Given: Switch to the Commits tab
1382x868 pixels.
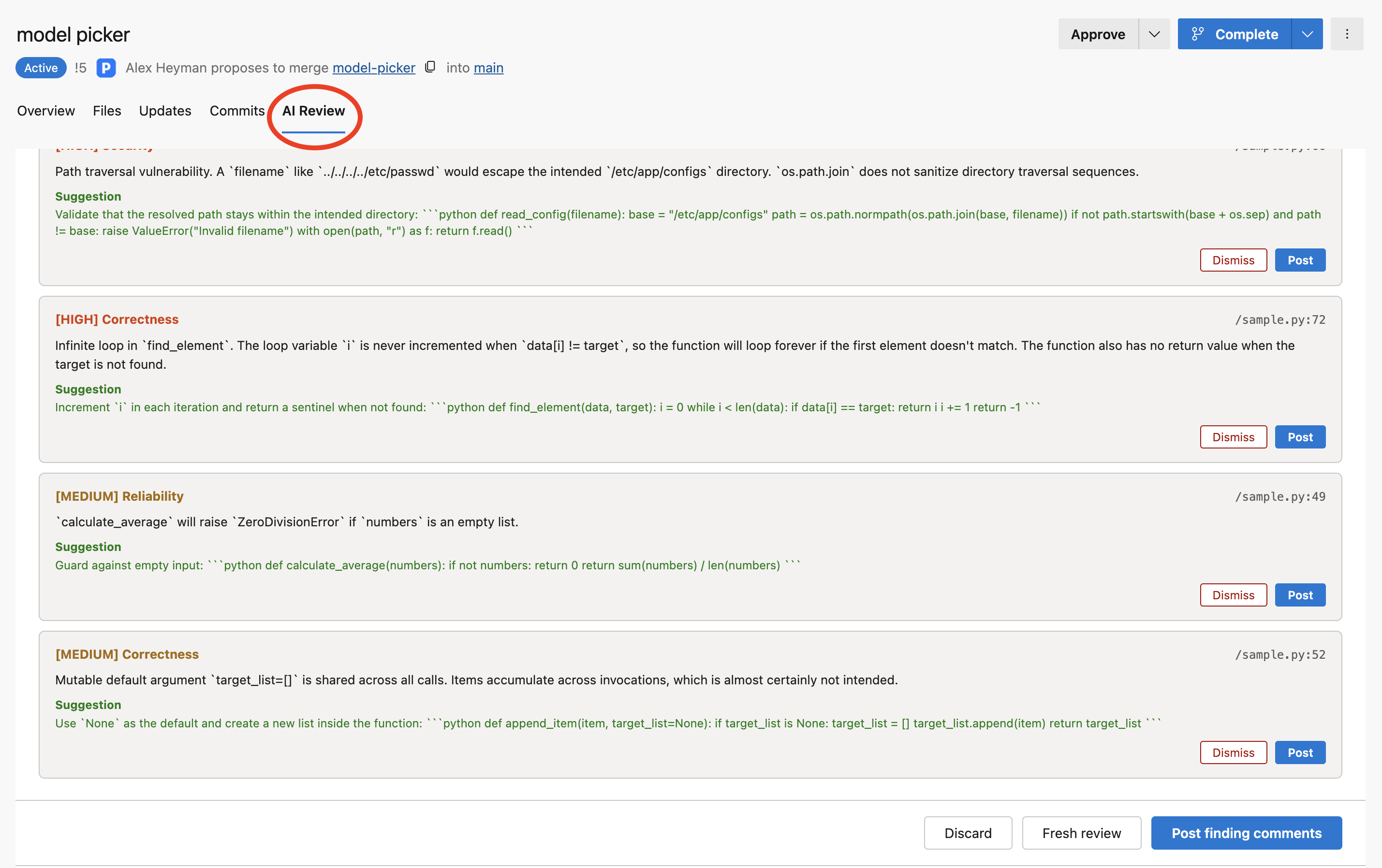Looking at the screenshot, I should click(237, 111).
